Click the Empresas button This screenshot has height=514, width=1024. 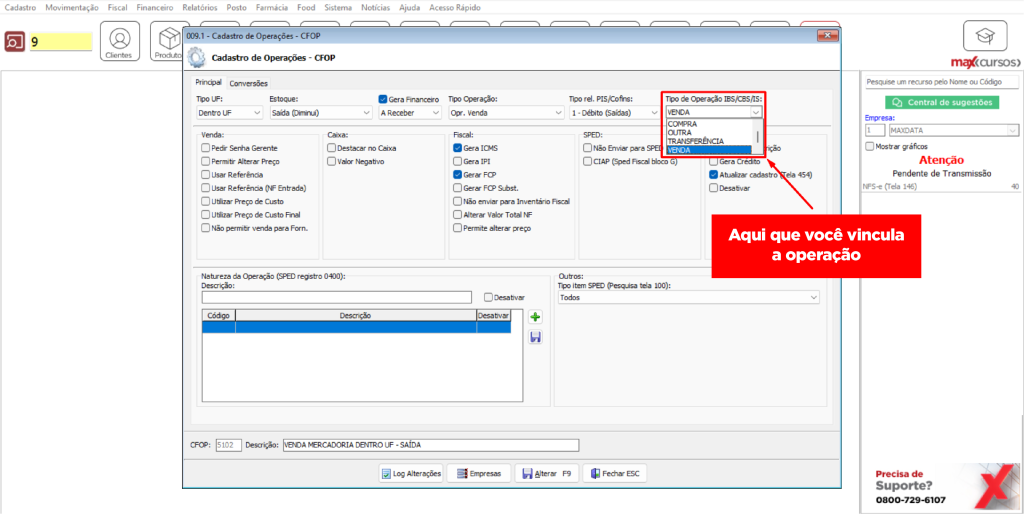point(479,473)
